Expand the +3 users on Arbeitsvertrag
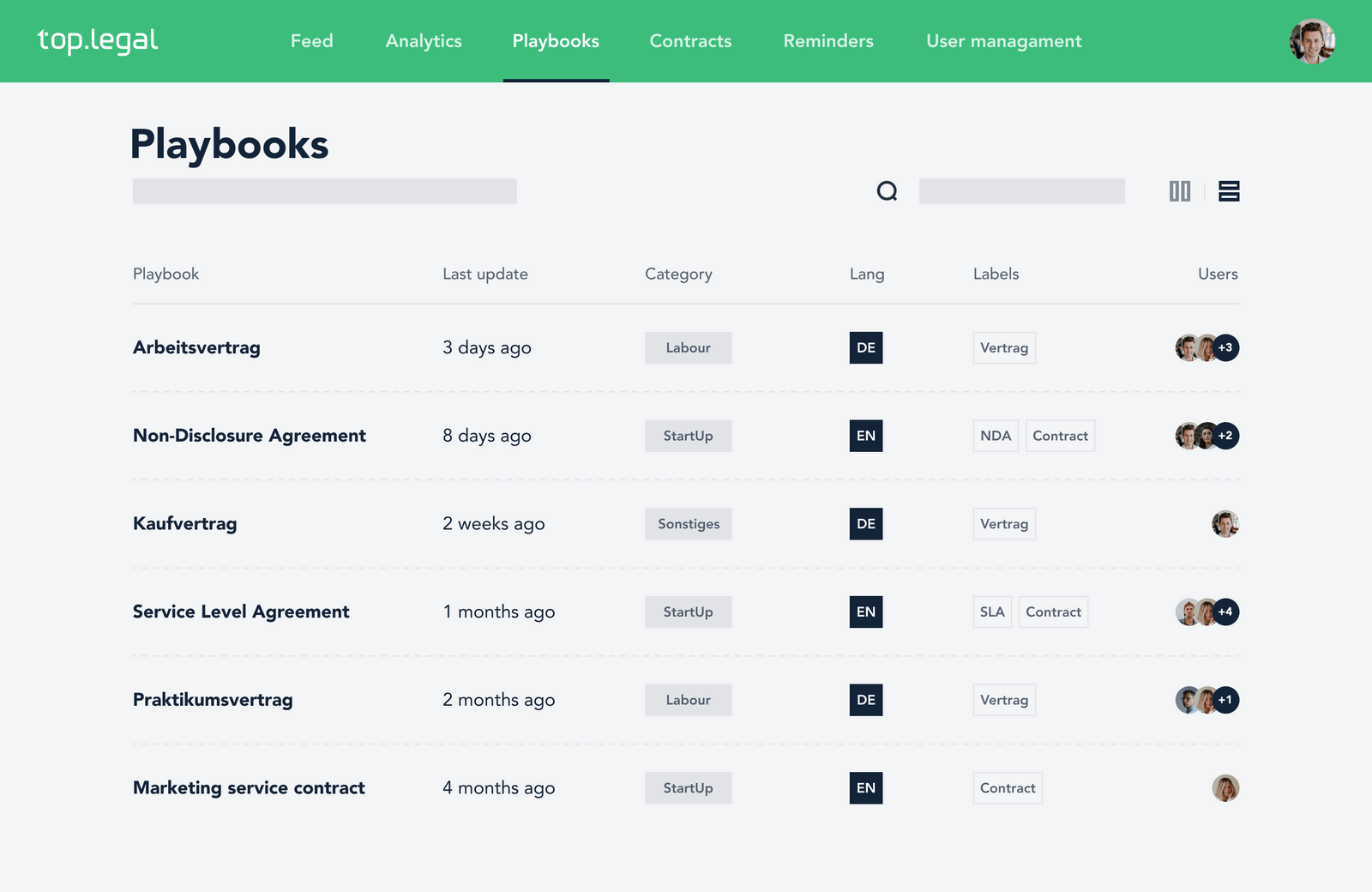 coord(1225,347)
